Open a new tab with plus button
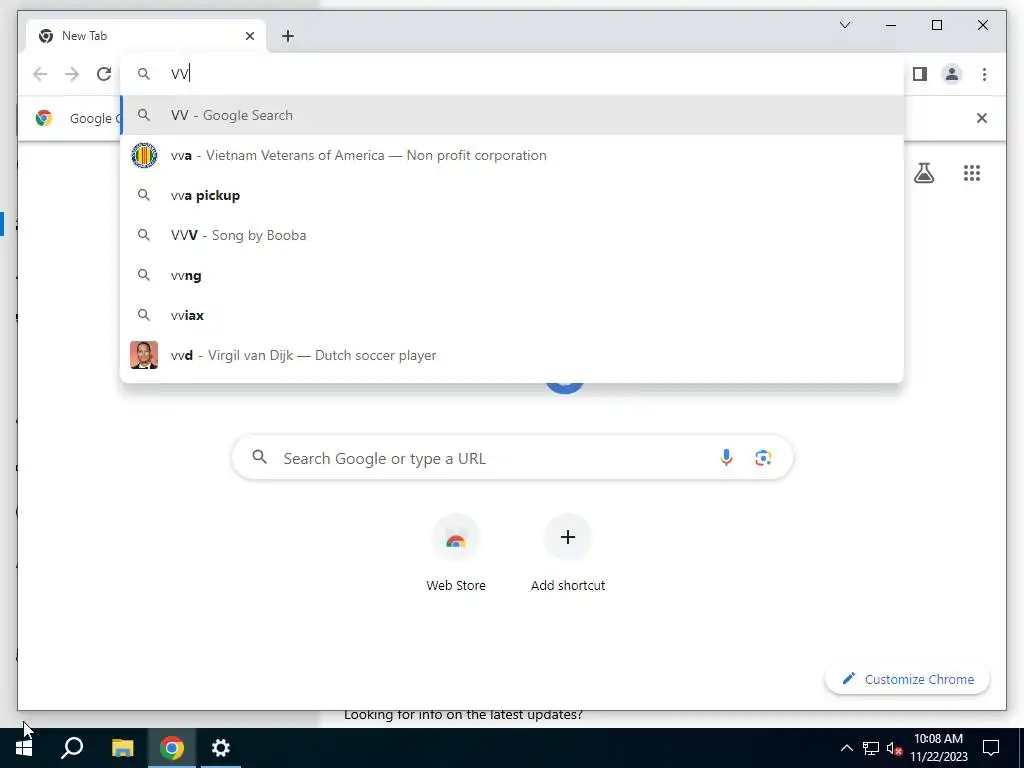The image size is (1024, 768). [x=287, y=36]
